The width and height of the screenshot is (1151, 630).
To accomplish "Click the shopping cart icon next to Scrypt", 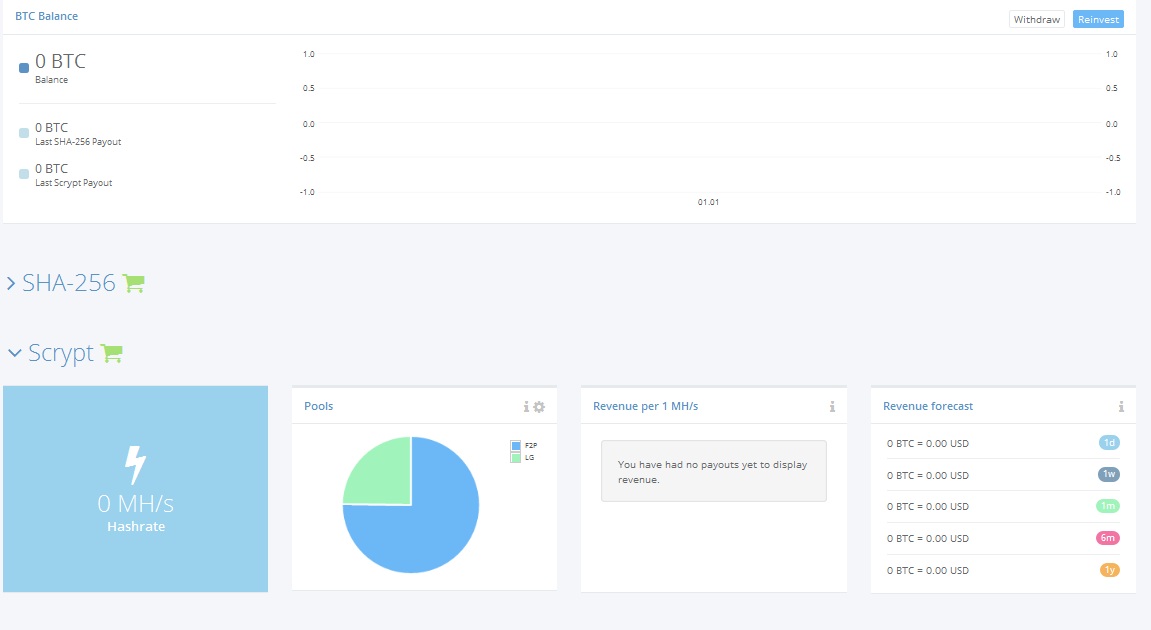I will point(112,353).
